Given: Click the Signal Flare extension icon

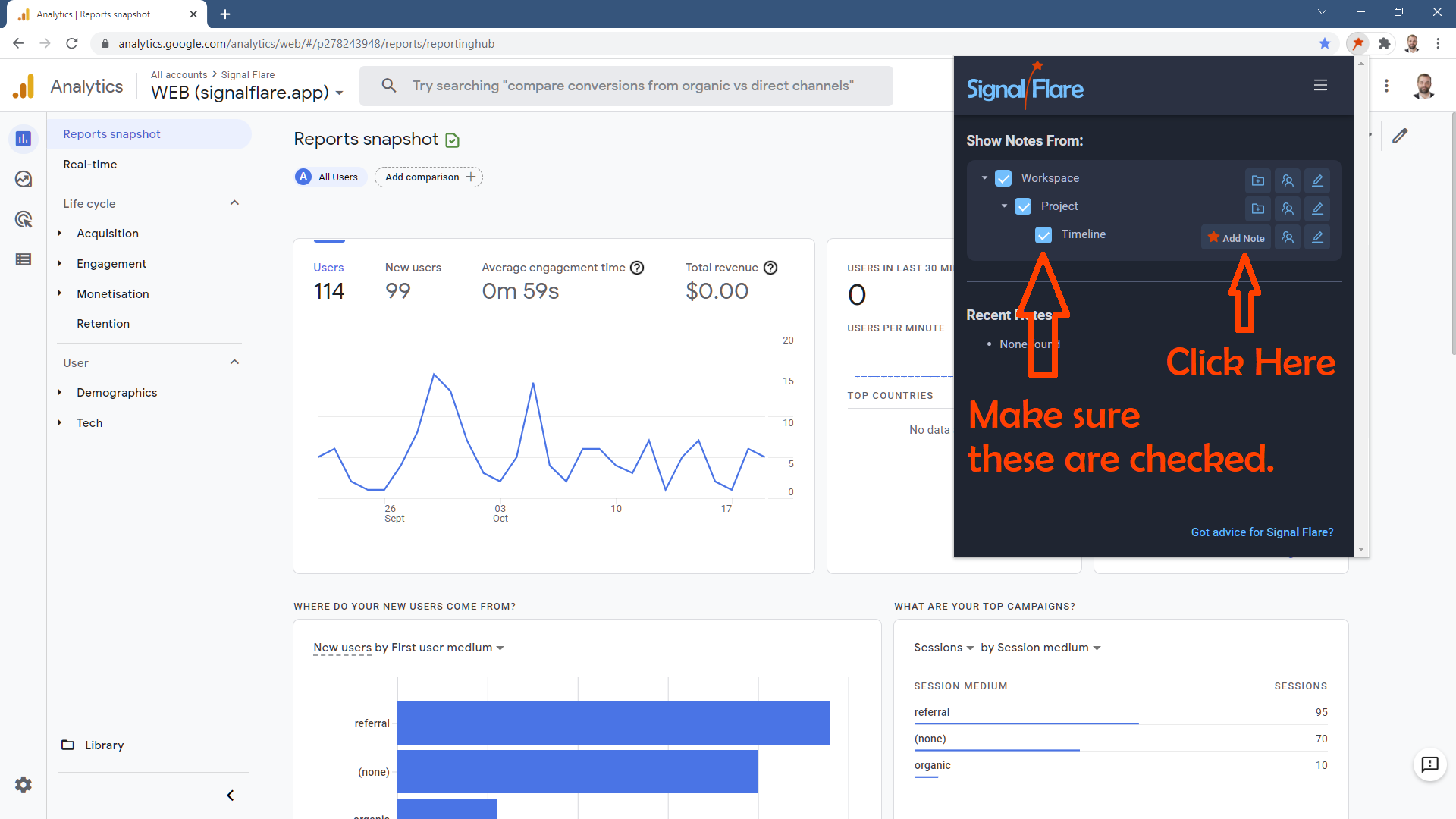Looking at the screenshot, I should [1357, 43].
